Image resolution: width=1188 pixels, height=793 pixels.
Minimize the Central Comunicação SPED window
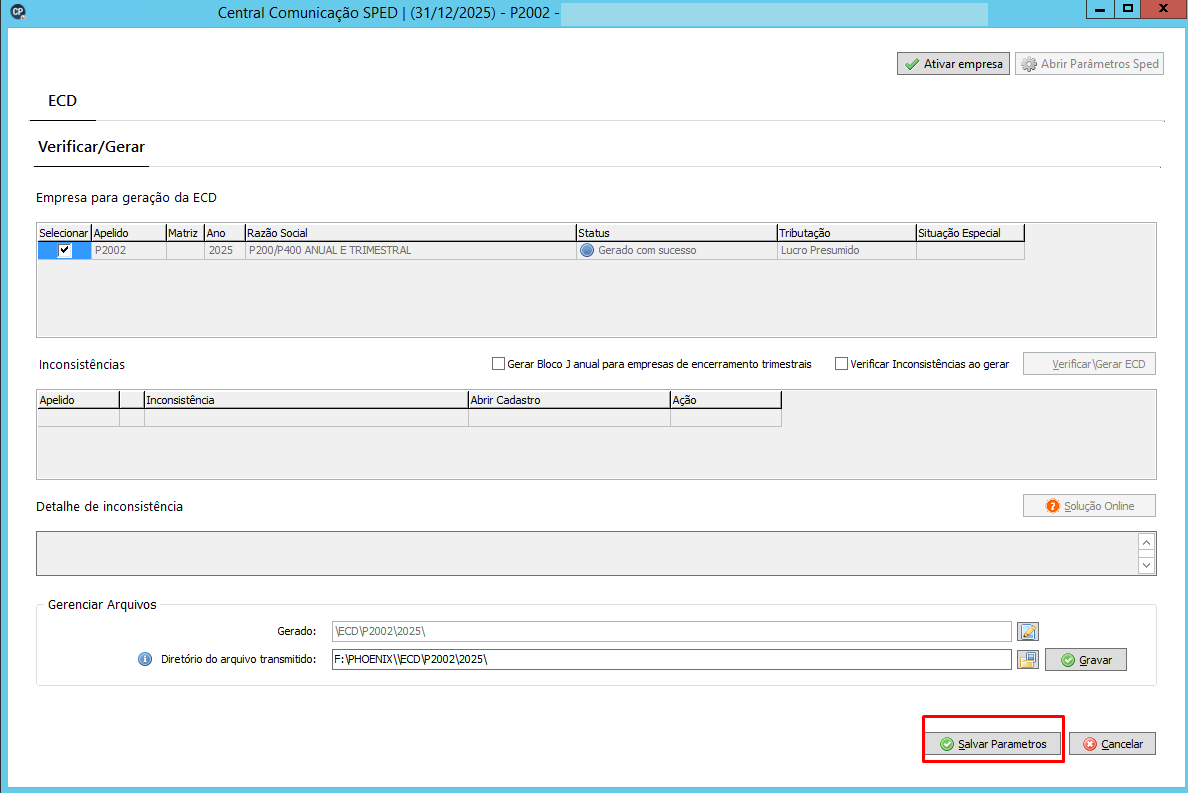coord(1100,9)
